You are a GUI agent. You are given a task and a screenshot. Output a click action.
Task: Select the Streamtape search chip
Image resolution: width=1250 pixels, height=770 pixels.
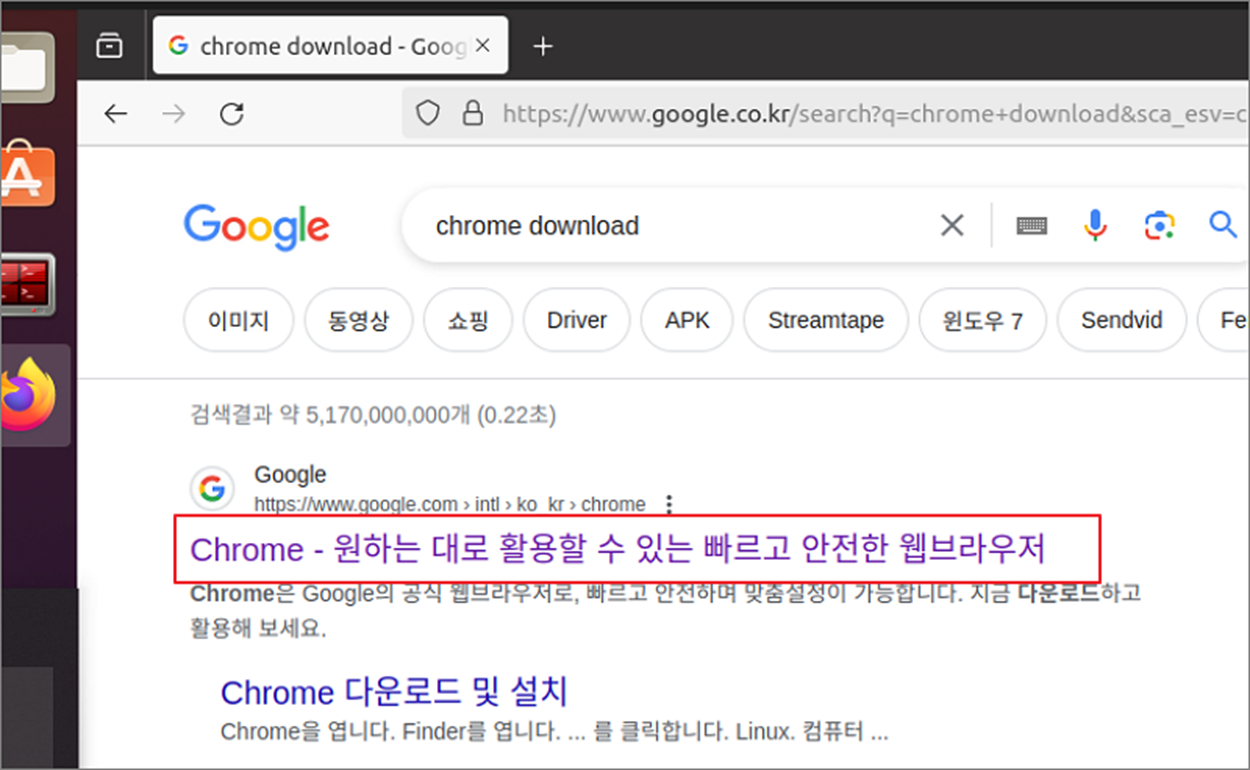tap(826, 321)
